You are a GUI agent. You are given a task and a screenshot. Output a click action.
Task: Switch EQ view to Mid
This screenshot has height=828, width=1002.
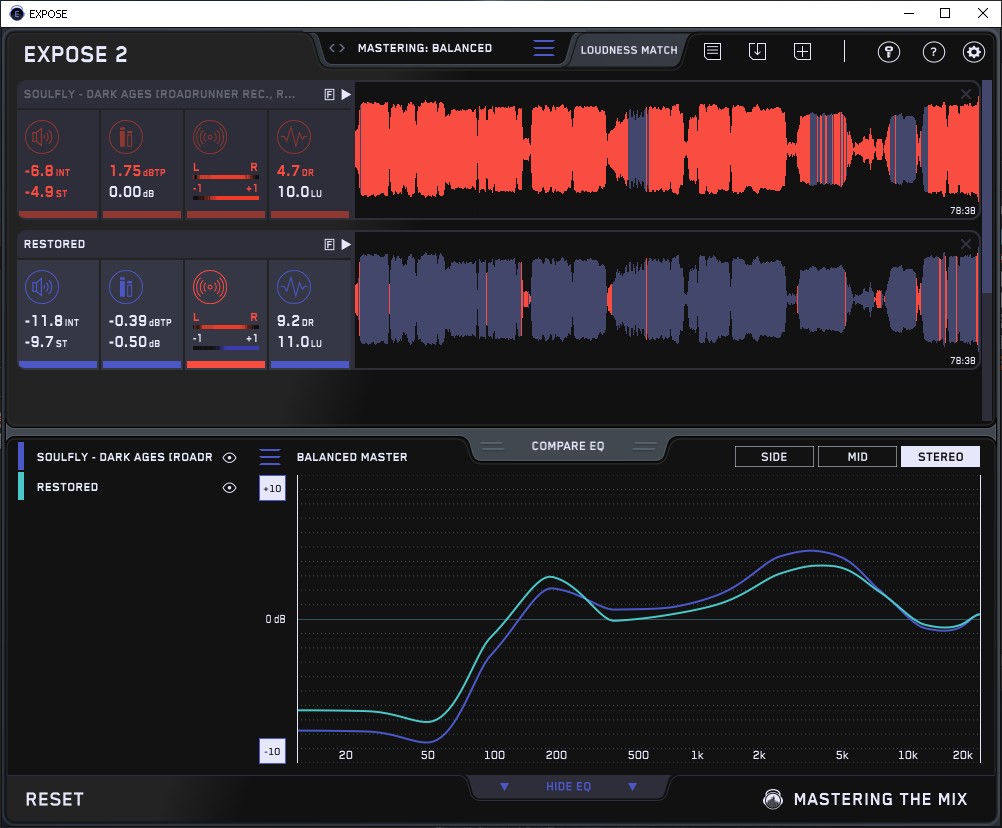[857, 457]
